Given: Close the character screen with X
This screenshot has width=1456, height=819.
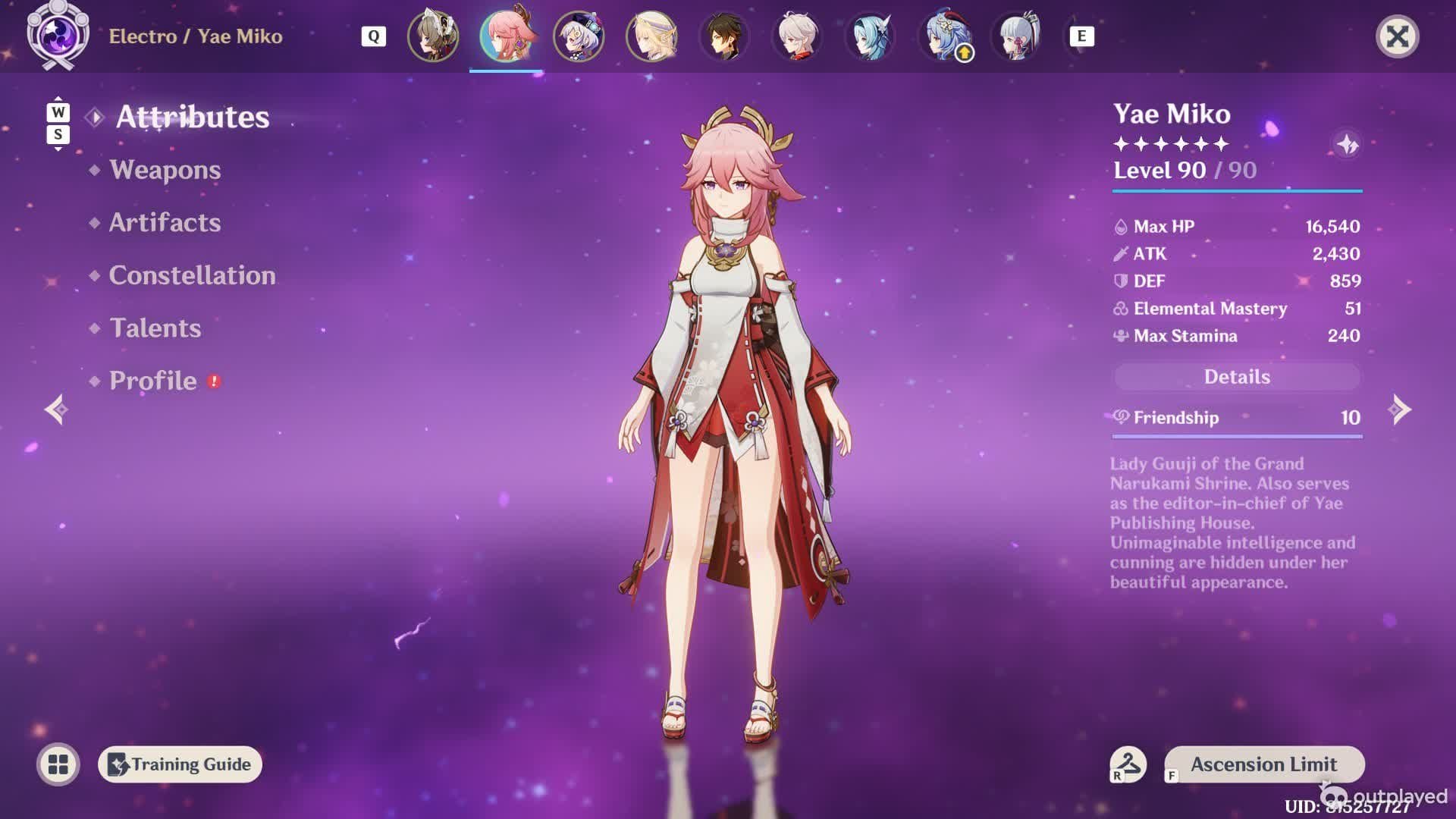Looking at the screenshot, I should click(x=1397, y=36).
